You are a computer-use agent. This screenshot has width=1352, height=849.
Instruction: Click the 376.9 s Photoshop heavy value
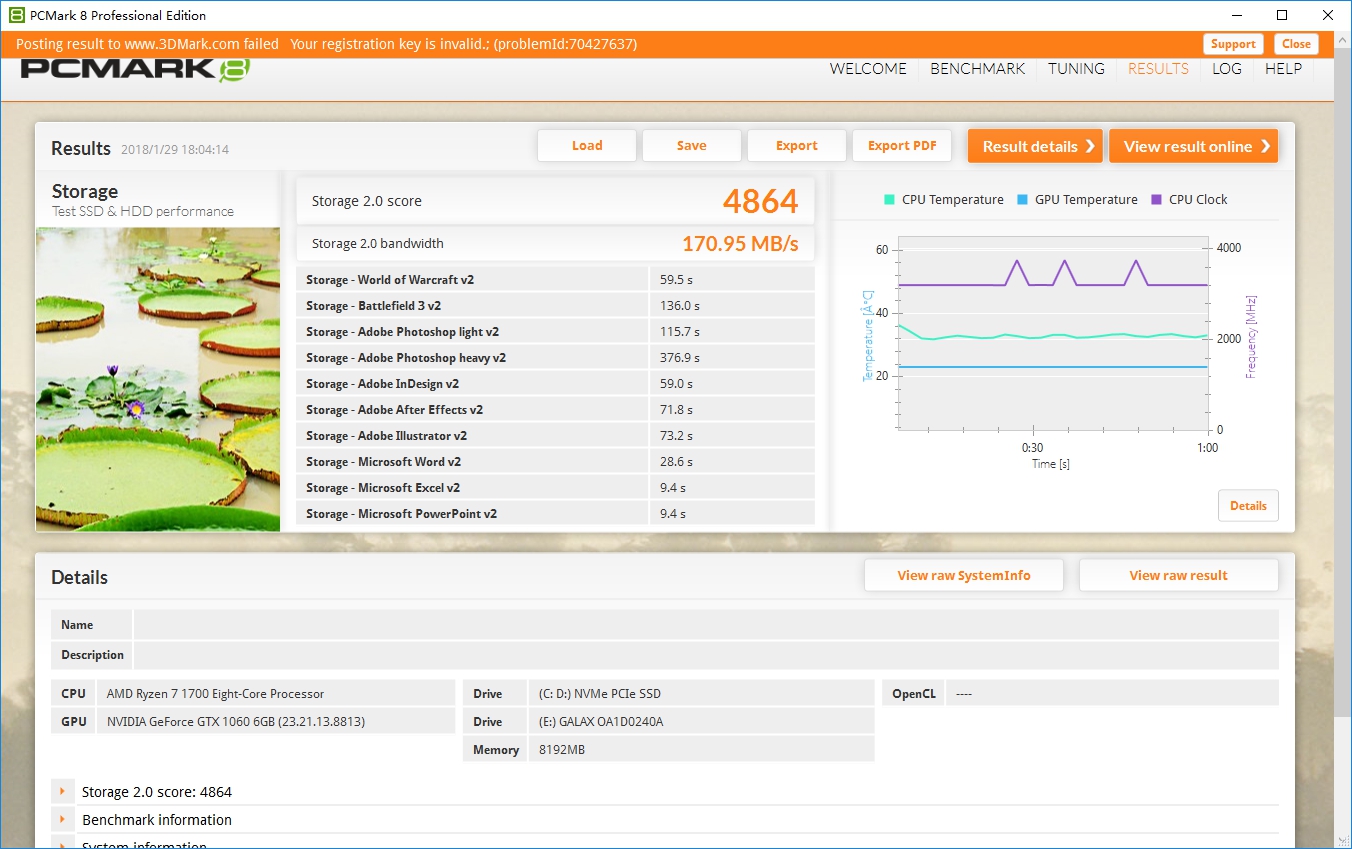coord(680,358)
